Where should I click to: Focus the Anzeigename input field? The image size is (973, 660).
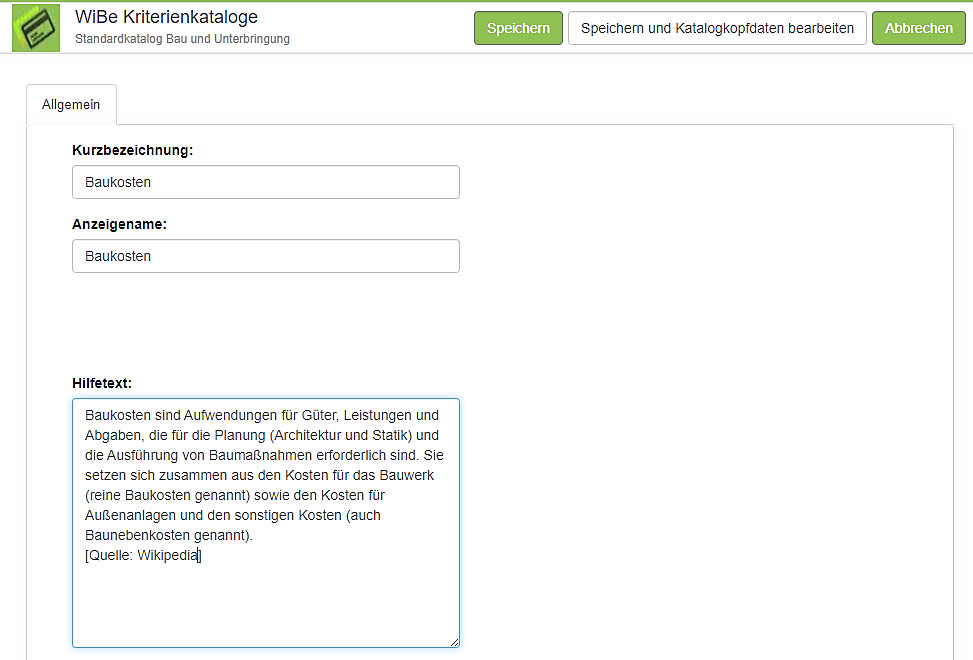click(266, 256)
